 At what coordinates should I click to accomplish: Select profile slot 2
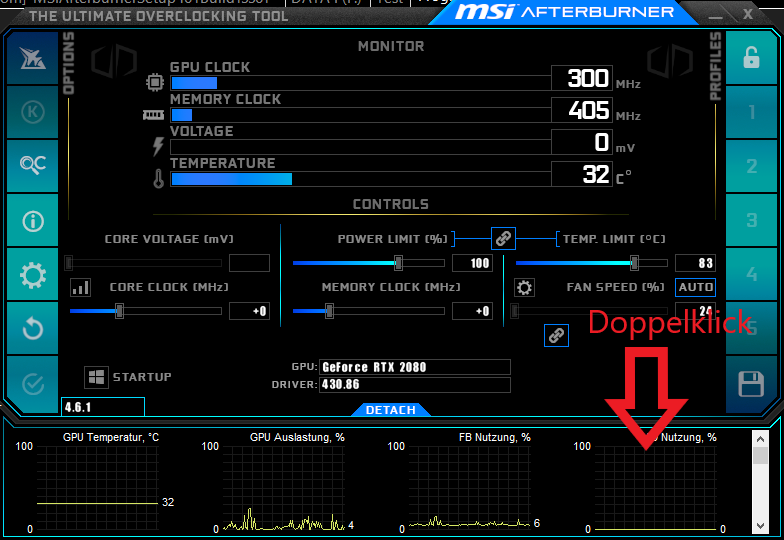[751, 166]
